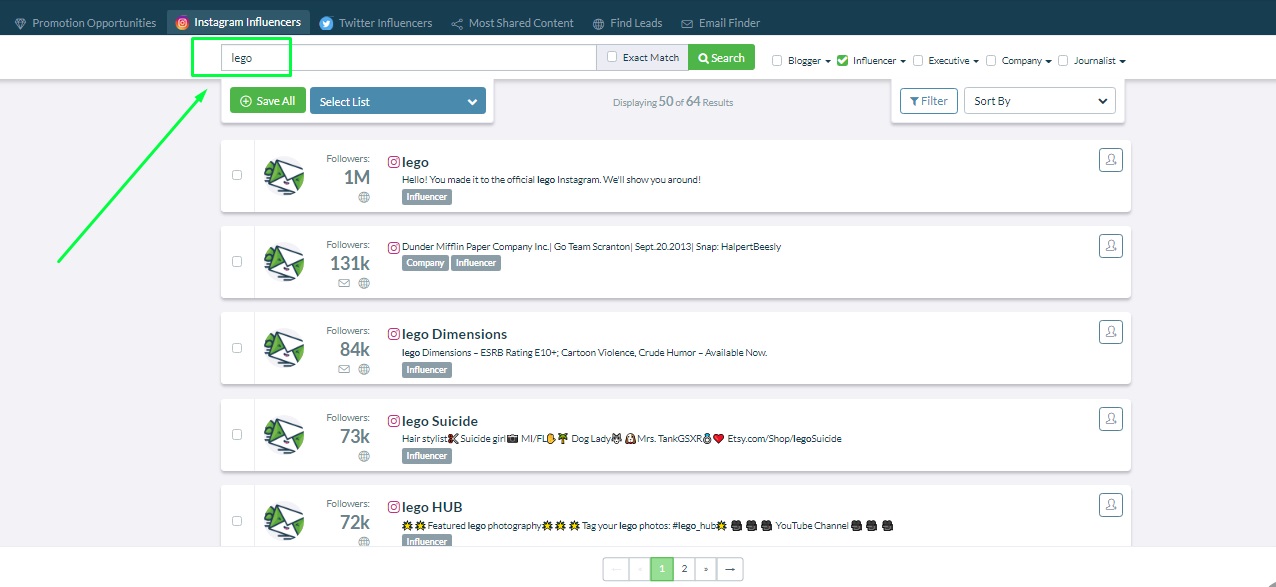Expand the Influencer dropdown arrow in filter bar
Image resolution: width=1276 pixels, height=587 pixels.
903,61
